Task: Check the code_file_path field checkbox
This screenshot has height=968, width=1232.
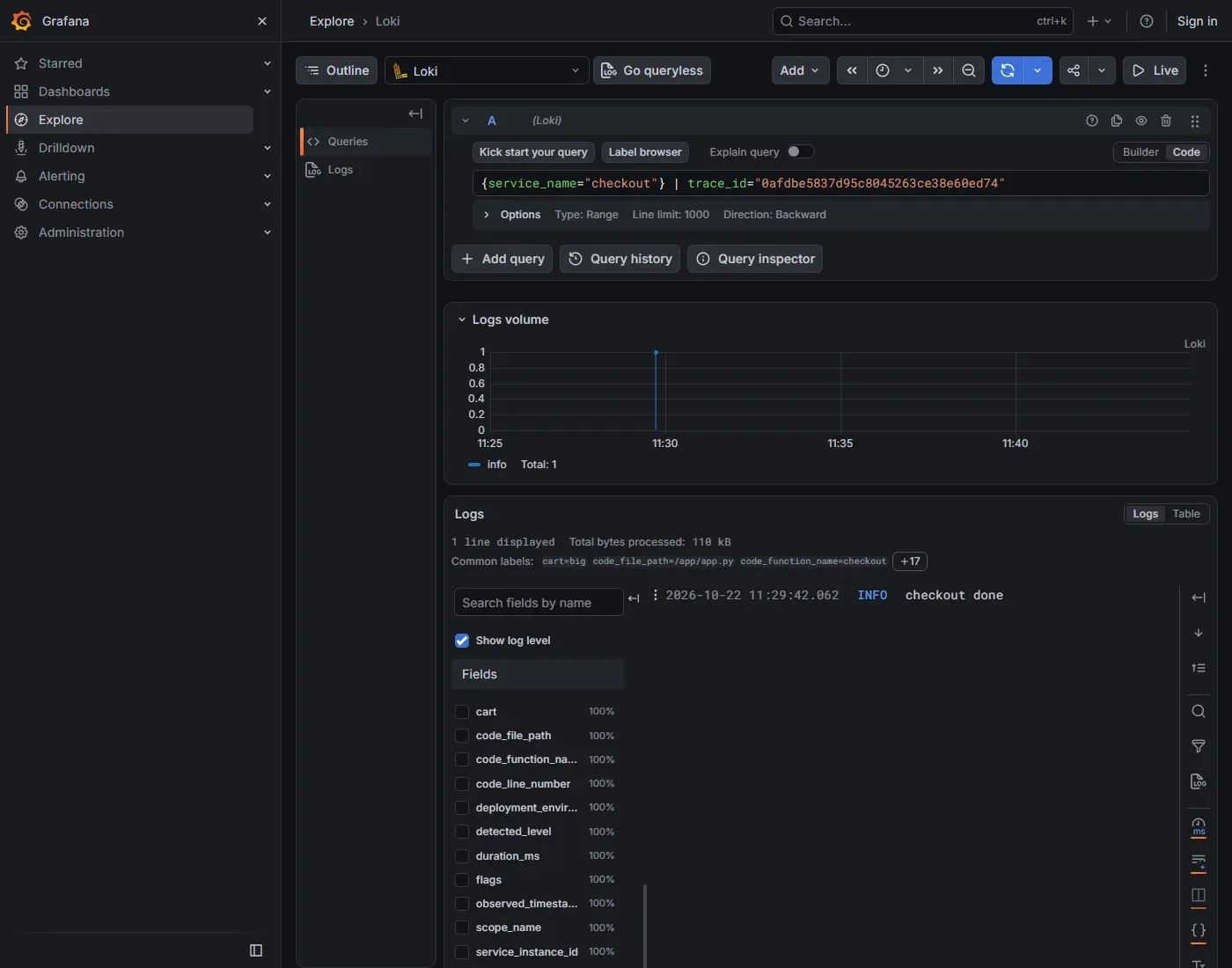Action: 462,736
